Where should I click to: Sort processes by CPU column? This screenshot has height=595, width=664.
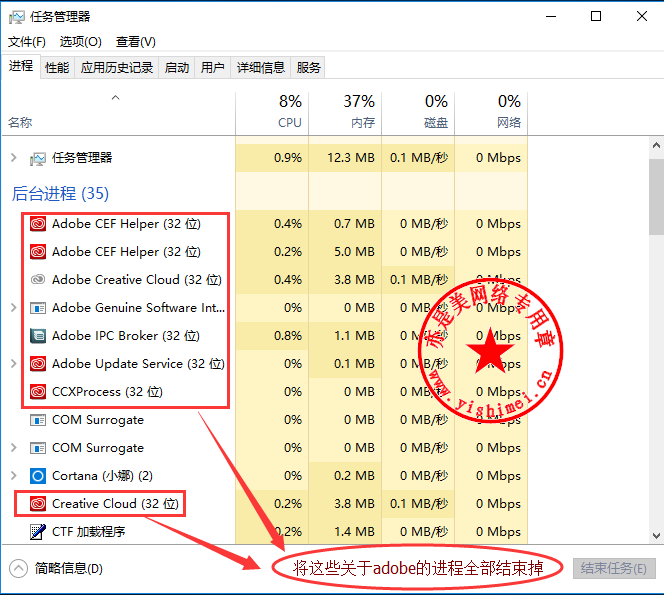point(272,113)
